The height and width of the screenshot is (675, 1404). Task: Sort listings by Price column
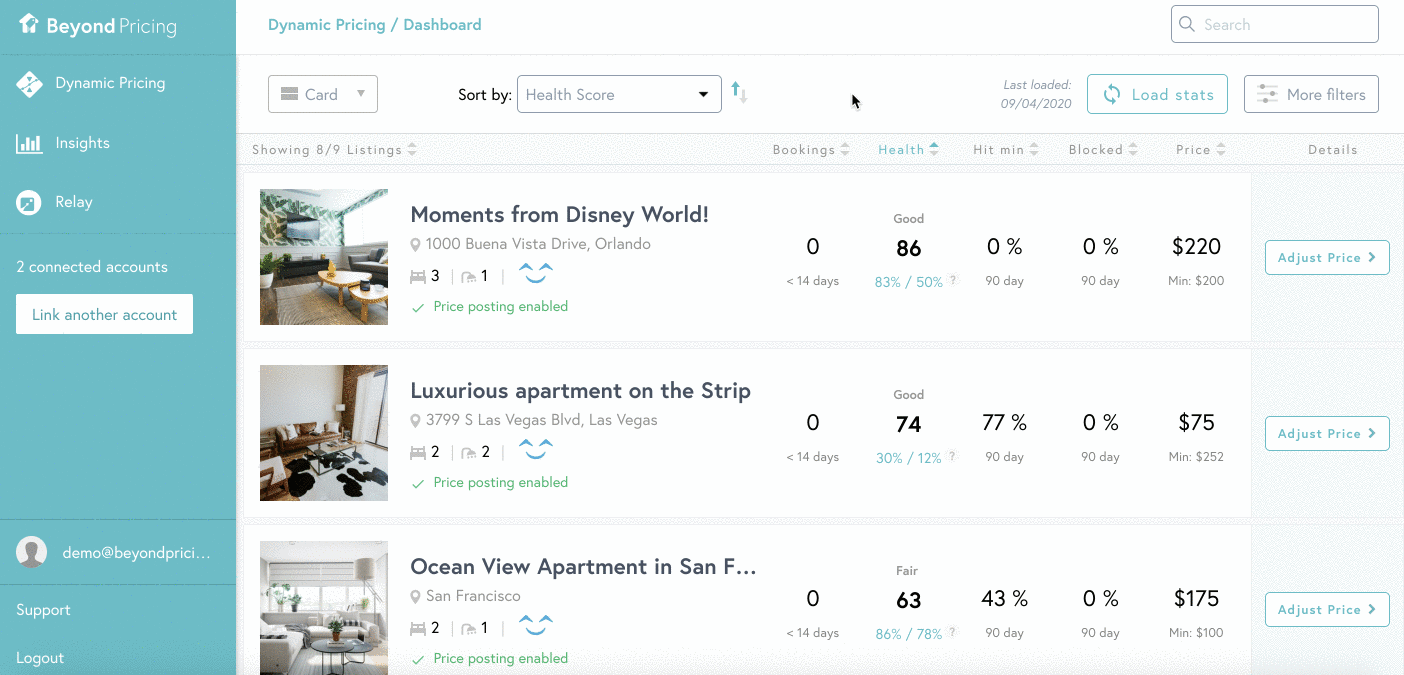1200,150
